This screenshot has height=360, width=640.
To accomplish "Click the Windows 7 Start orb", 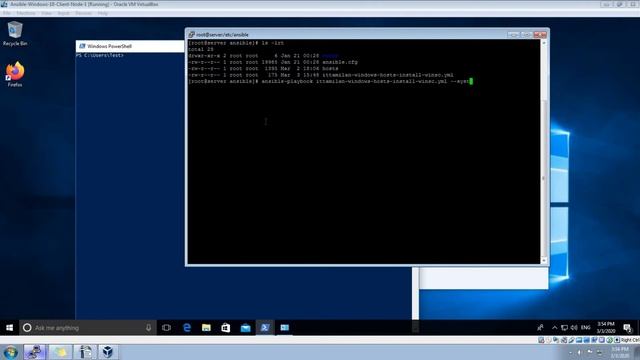I will (x=11, y=352).
